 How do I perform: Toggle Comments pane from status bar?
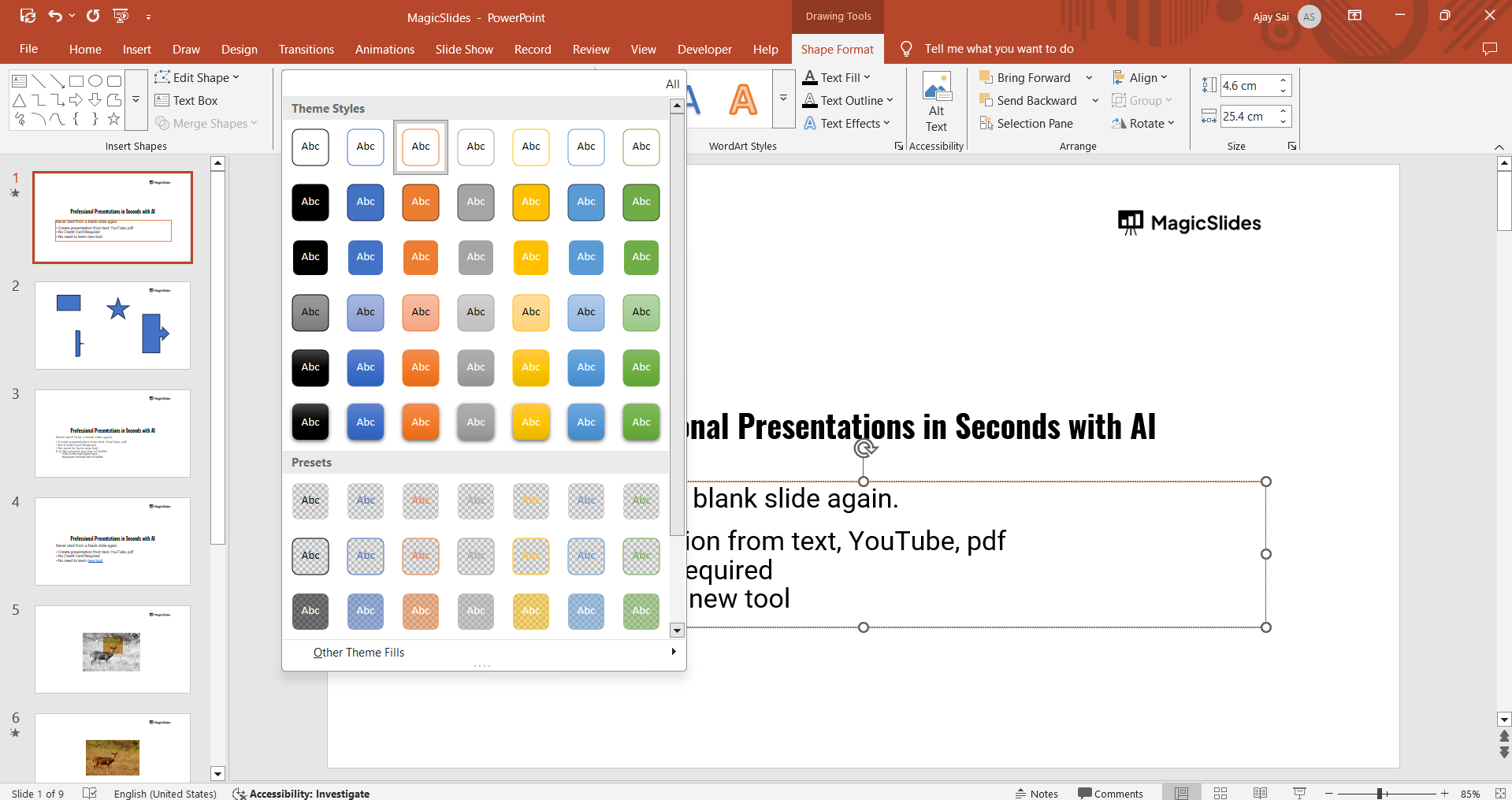[x=1110, y=793]
